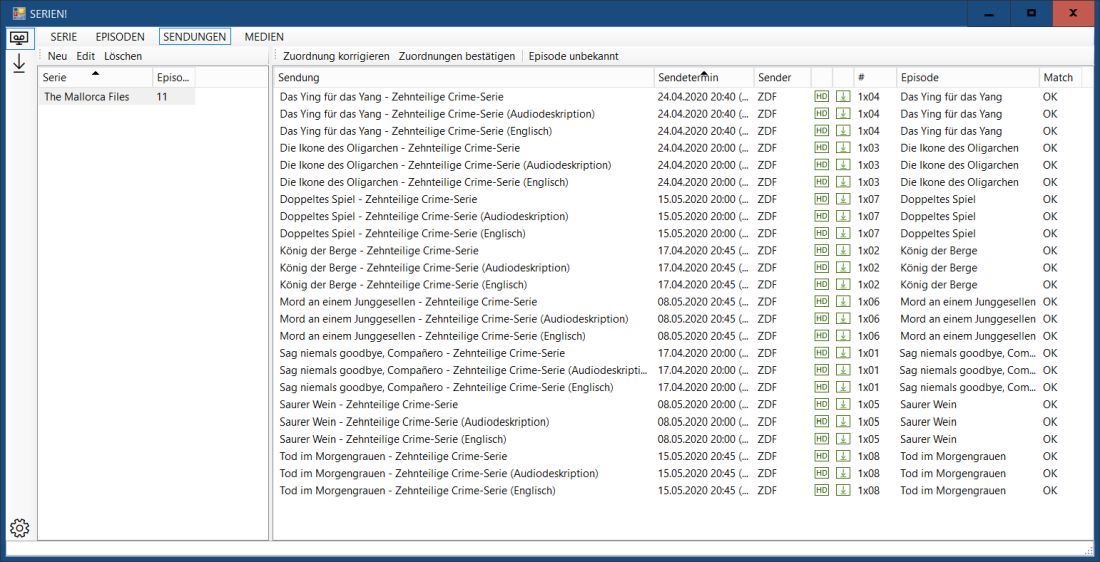Switch to the EPISODEN tab

[x=120, y=37]
